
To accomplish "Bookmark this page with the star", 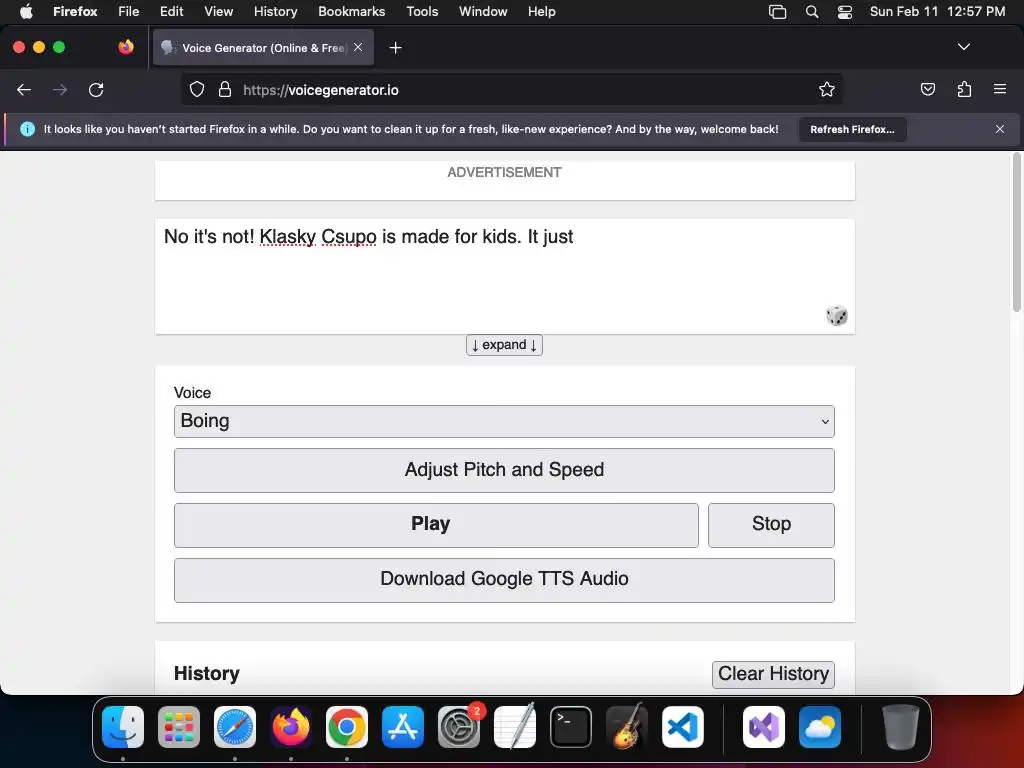I will [827, 89].
